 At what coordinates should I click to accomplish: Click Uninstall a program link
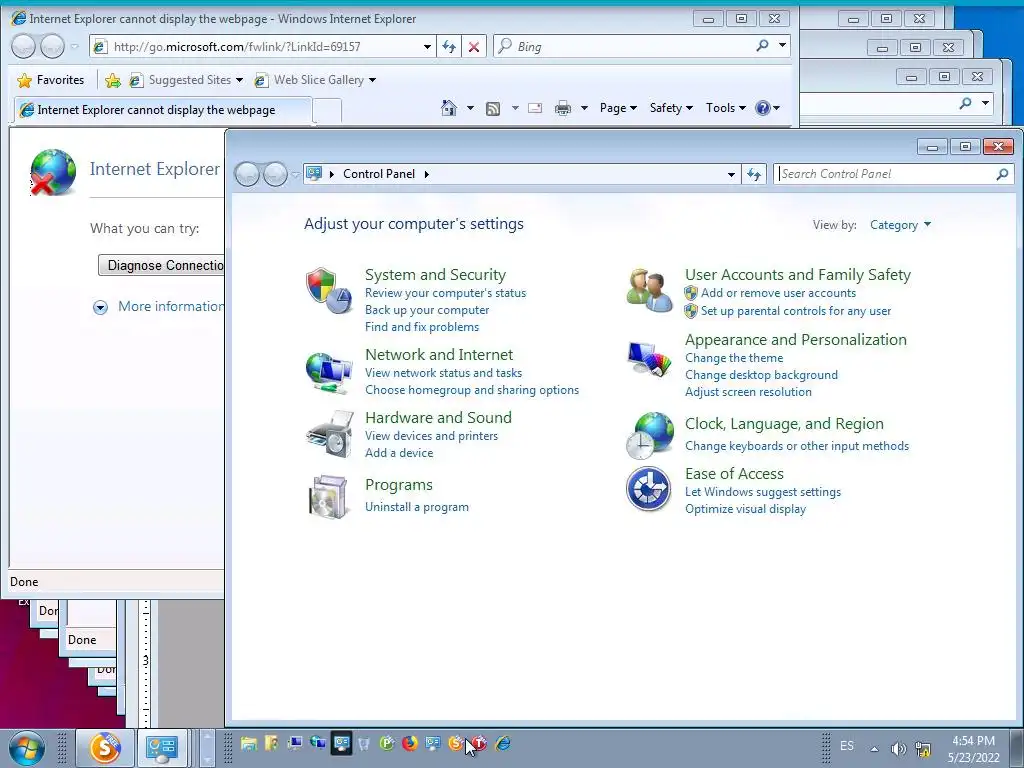coord(417,507)
